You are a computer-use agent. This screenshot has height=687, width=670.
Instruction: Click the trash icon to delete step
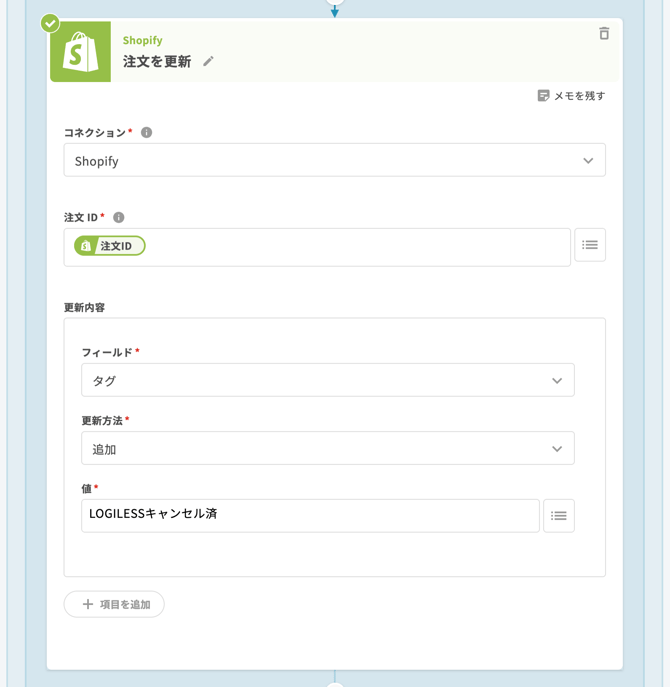tap(604, 34)
